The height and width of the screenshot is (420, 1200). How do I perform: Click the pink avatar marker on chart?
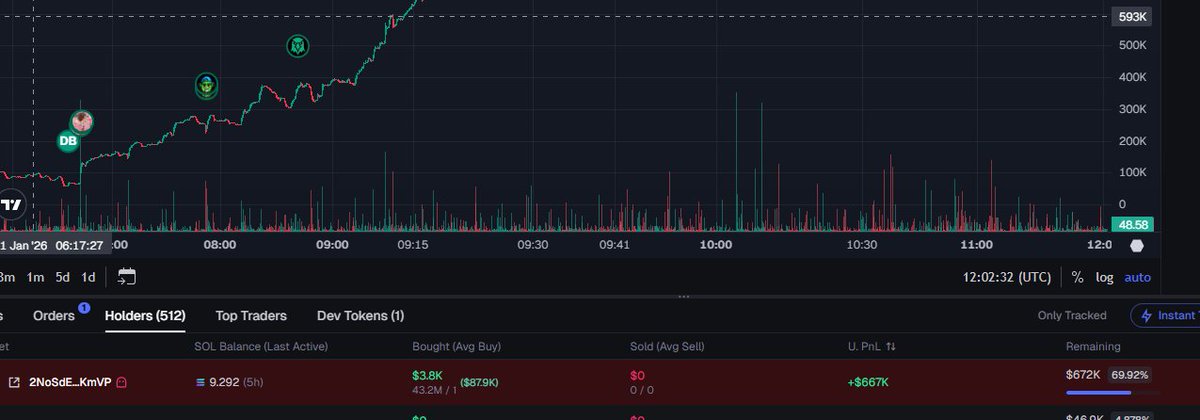tap(81, 122)
